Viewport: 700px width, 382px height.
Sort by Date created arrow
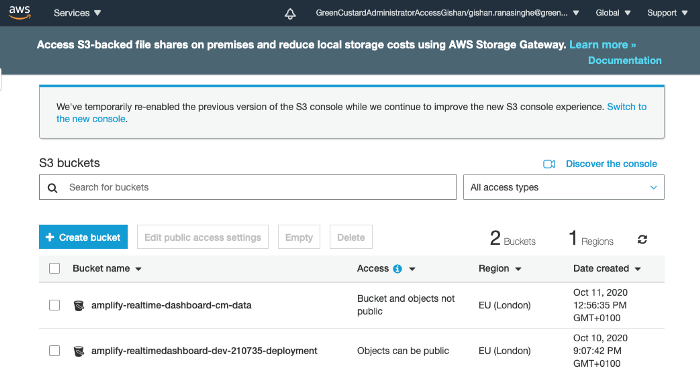point(638,269)
